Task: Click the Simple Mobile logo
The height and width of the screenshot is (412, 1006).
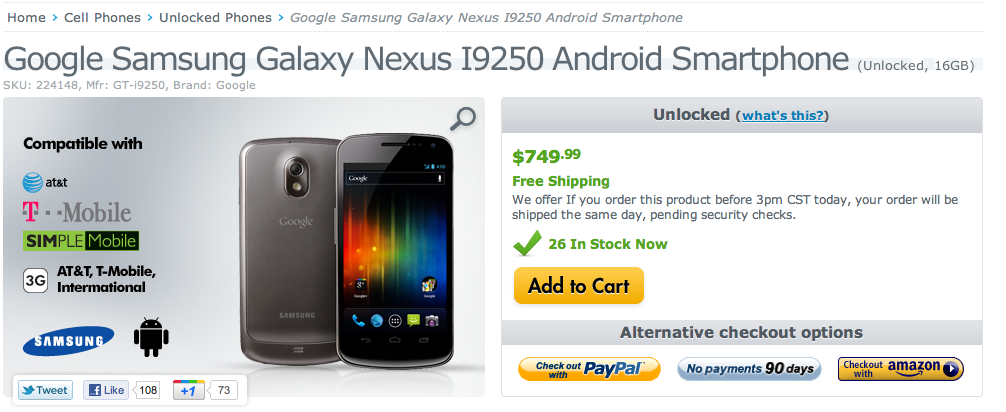Action: point(81,241)
